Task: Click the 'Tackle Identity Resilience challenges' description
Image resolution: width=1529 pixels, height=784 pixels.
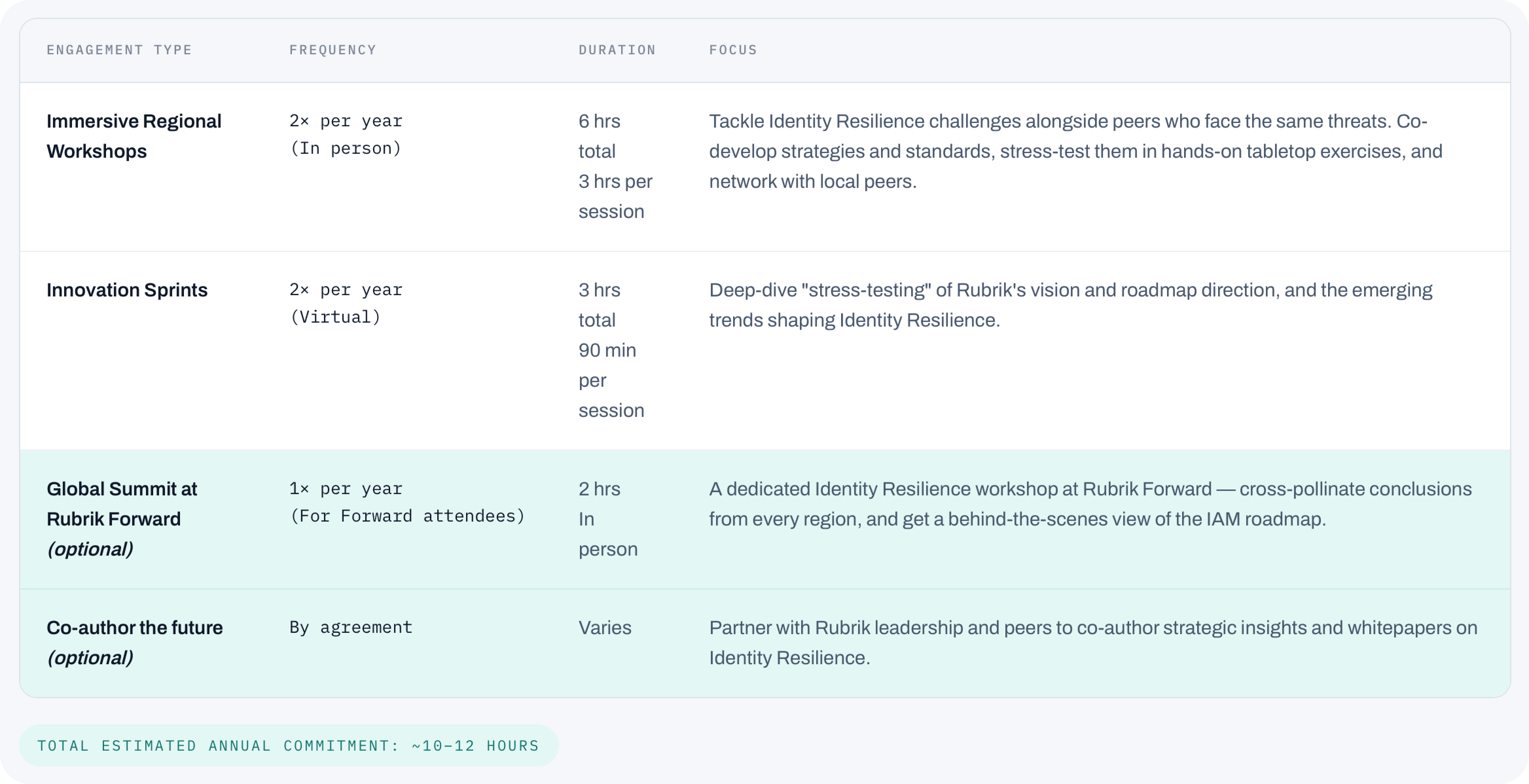Action: [x=1075, y=151]
